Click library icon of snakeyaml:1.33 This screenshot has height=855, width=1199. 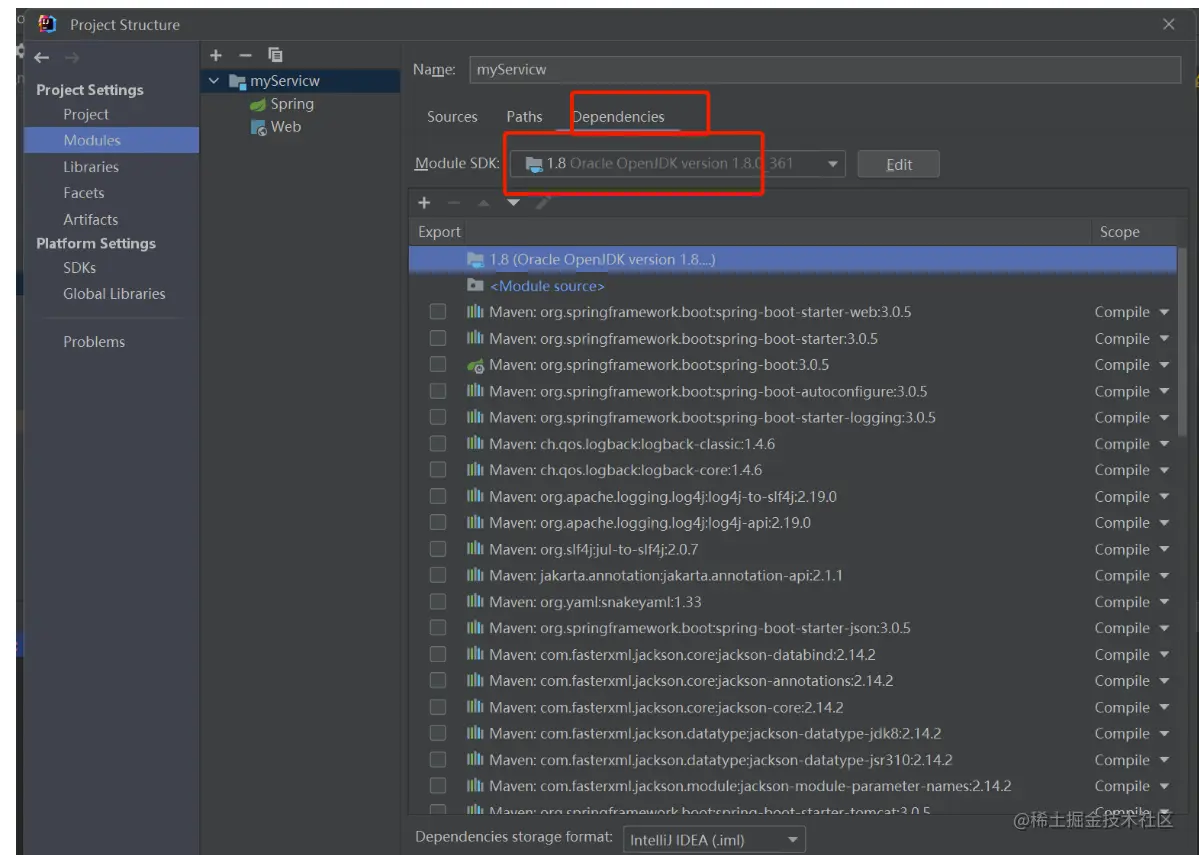click(x=476, y=601)
